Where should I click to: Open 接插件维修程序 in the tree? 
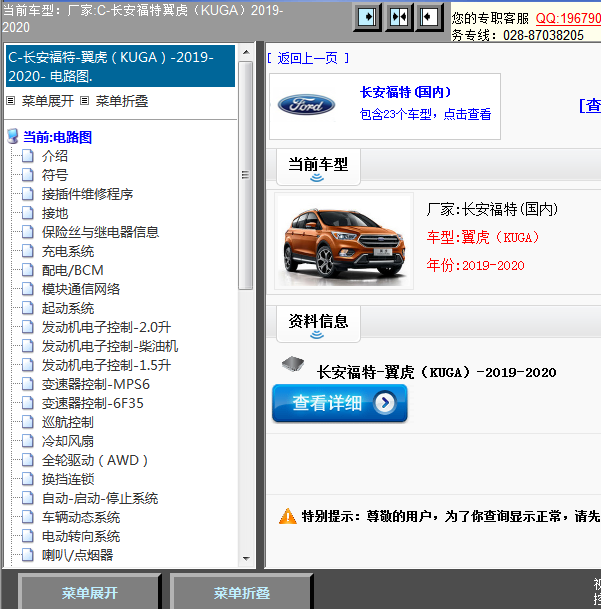point(87,194)
